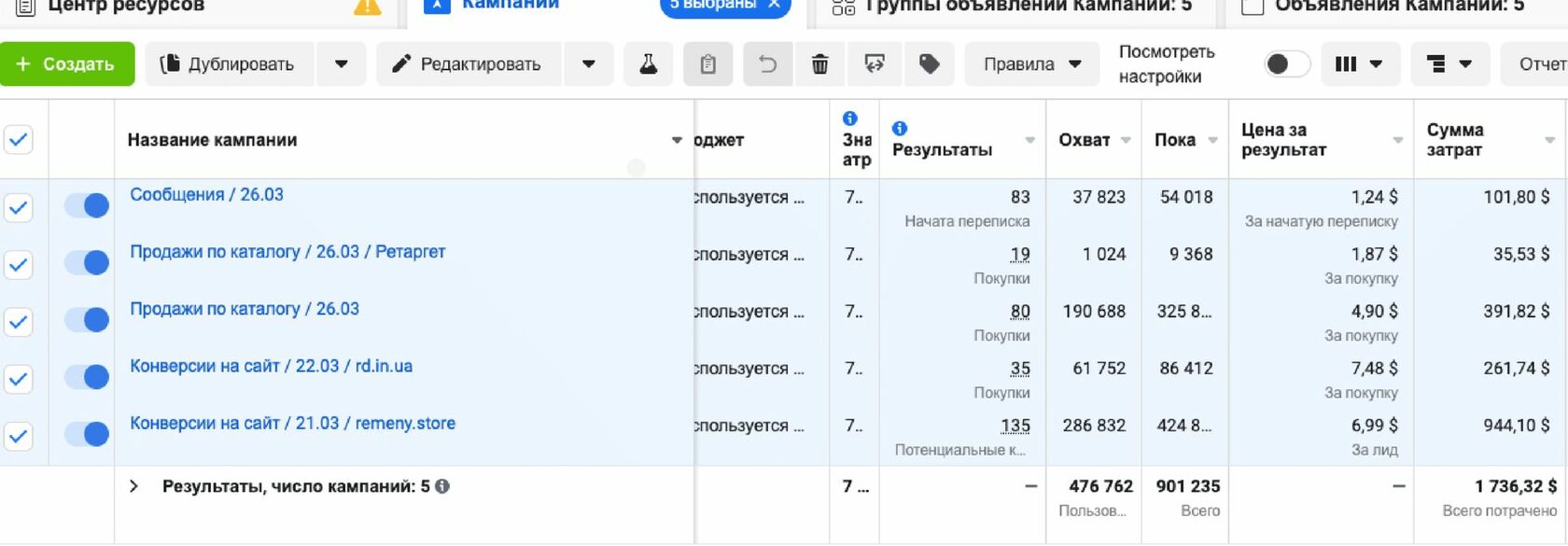1568x546 pixels.
Task: Click the warning triangle in Центр ресурсов
Action: [x=368, y=7]
